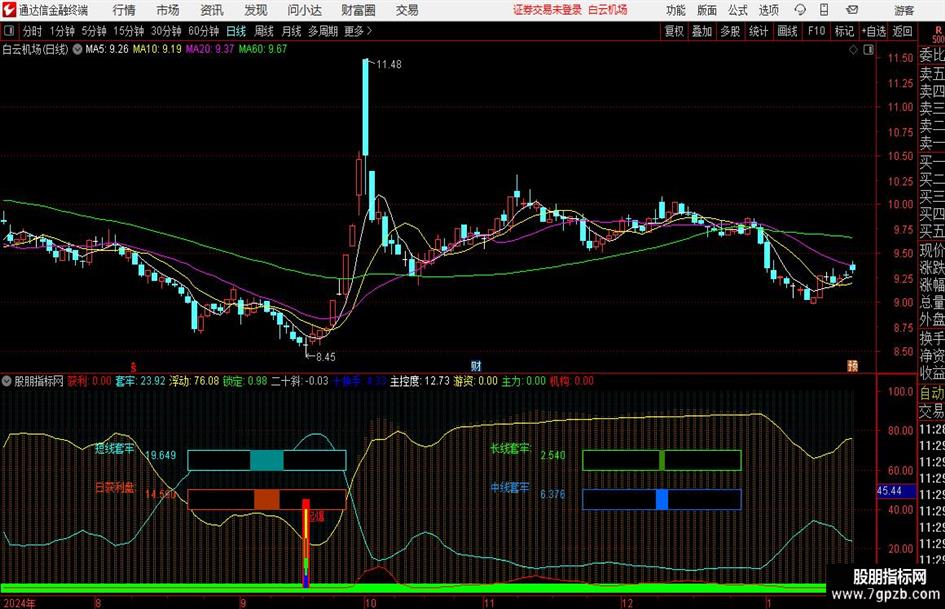Expand the dropdown arrow beside 白云机场(日线)

tap(77, 49)
